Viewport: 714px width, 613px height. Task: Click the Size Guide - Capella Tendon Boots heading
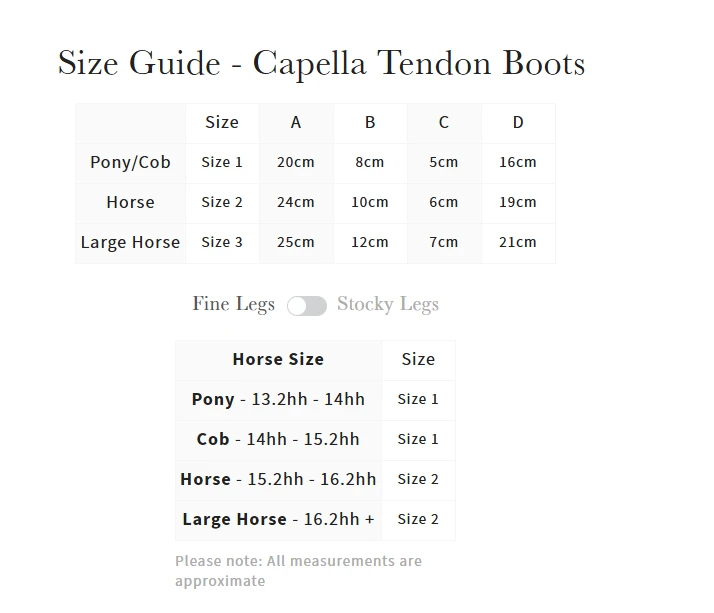tap(321, 63)
